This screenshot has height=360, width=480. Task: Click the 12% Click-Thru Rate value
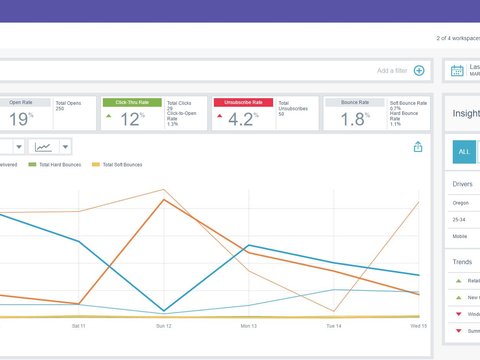(x=132, y=119)
